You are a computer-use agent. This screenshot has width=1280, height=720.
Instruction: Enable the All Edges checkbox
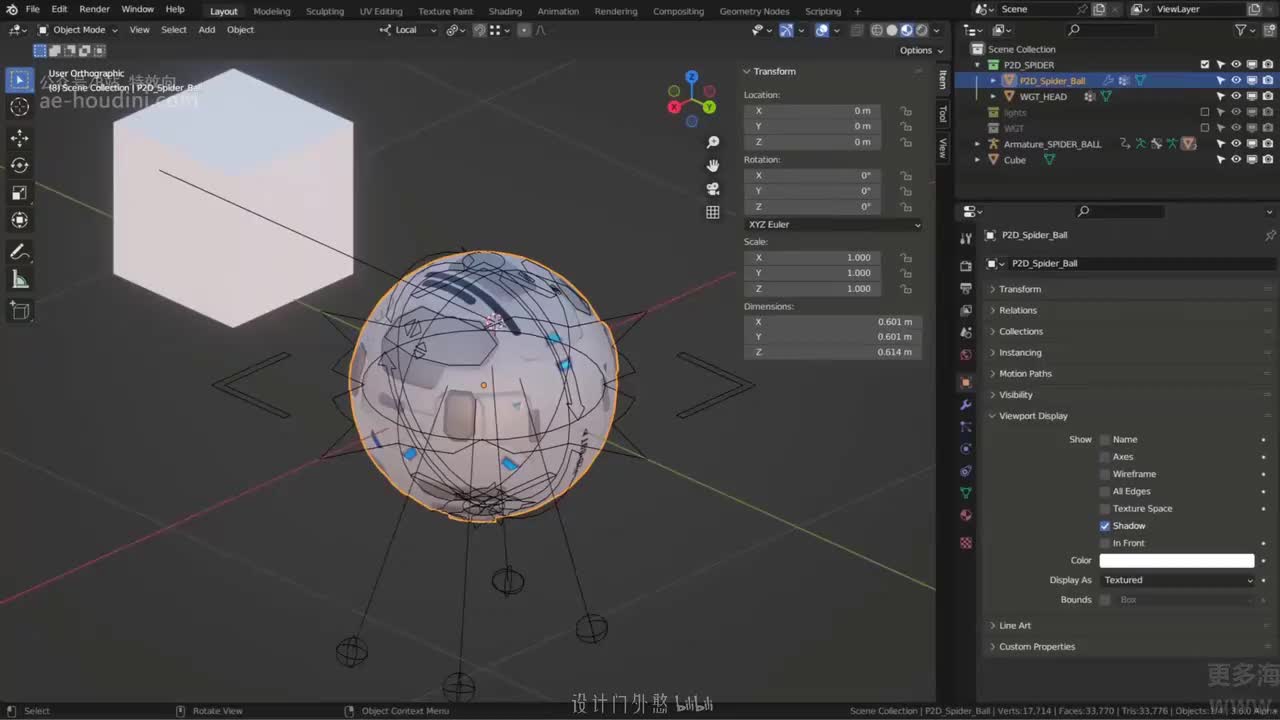click(x=1105, y=492)
